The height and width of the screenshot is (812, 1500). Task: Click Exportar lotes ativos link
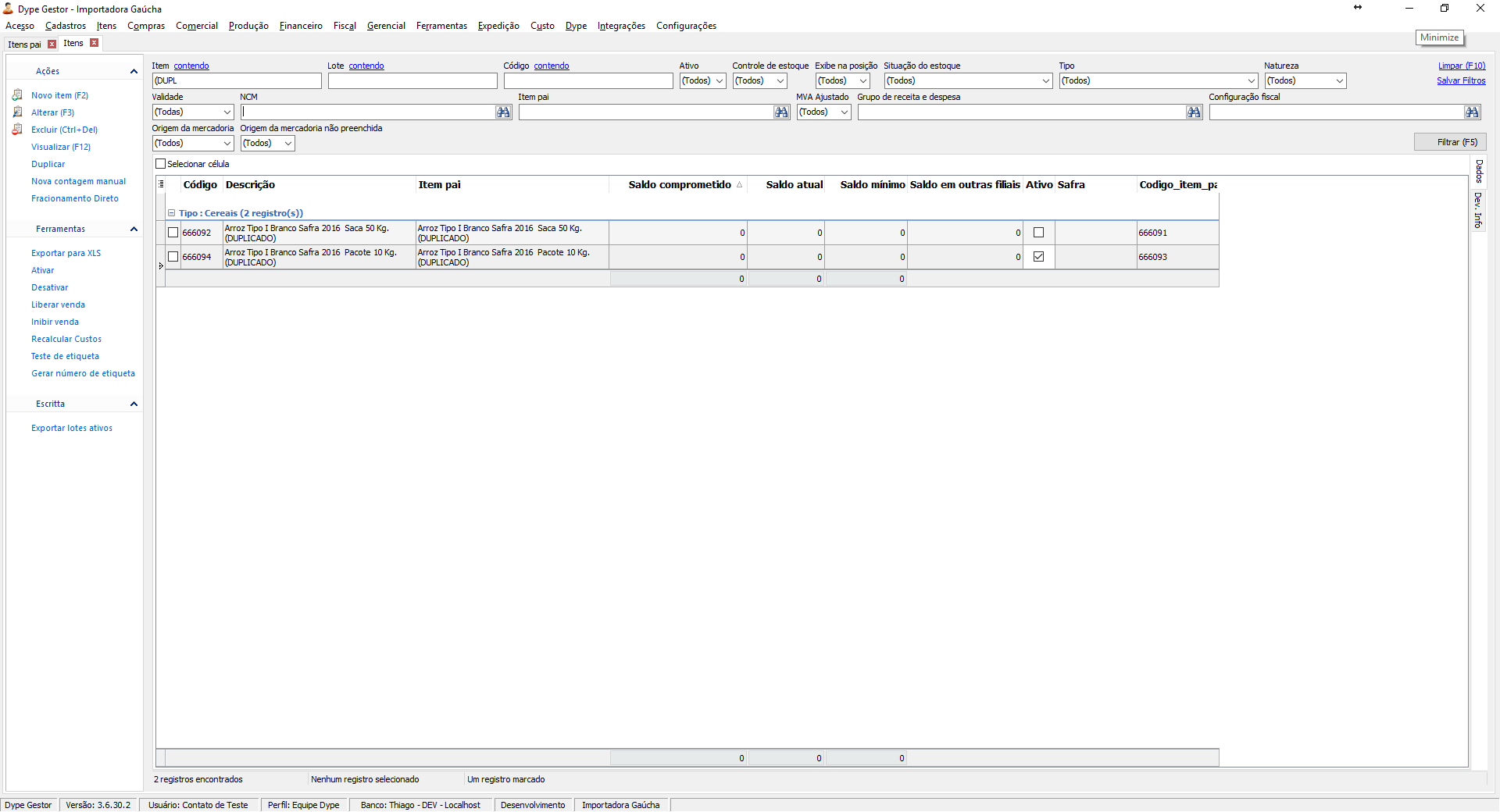pyautogui.click(x=72, y=428)
